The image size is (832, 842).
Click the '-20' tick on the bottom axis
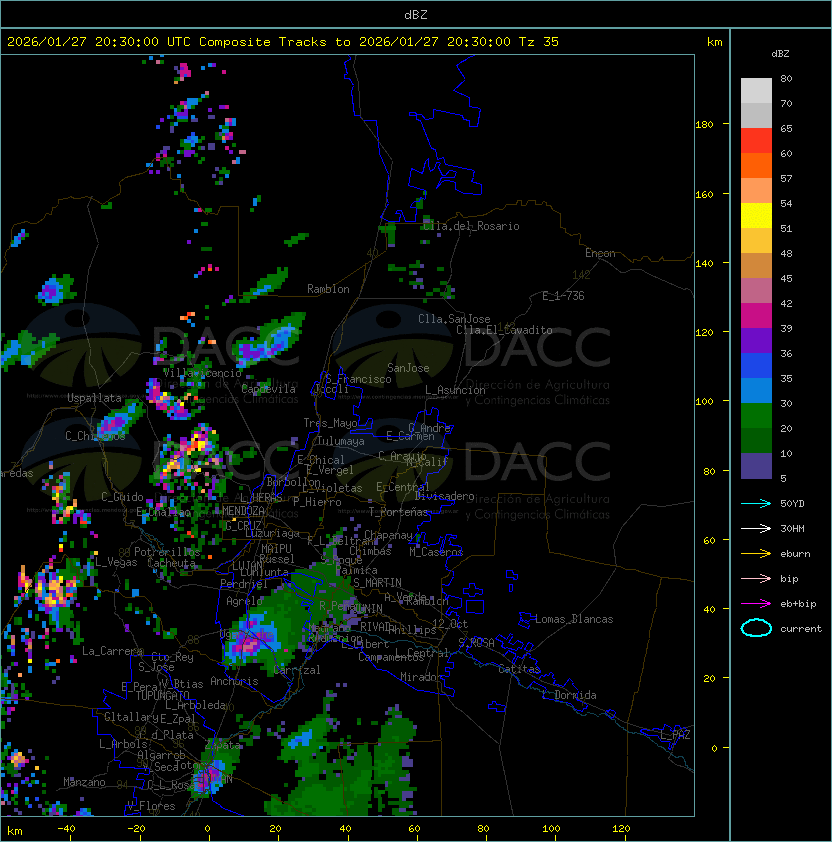point(136,829)
